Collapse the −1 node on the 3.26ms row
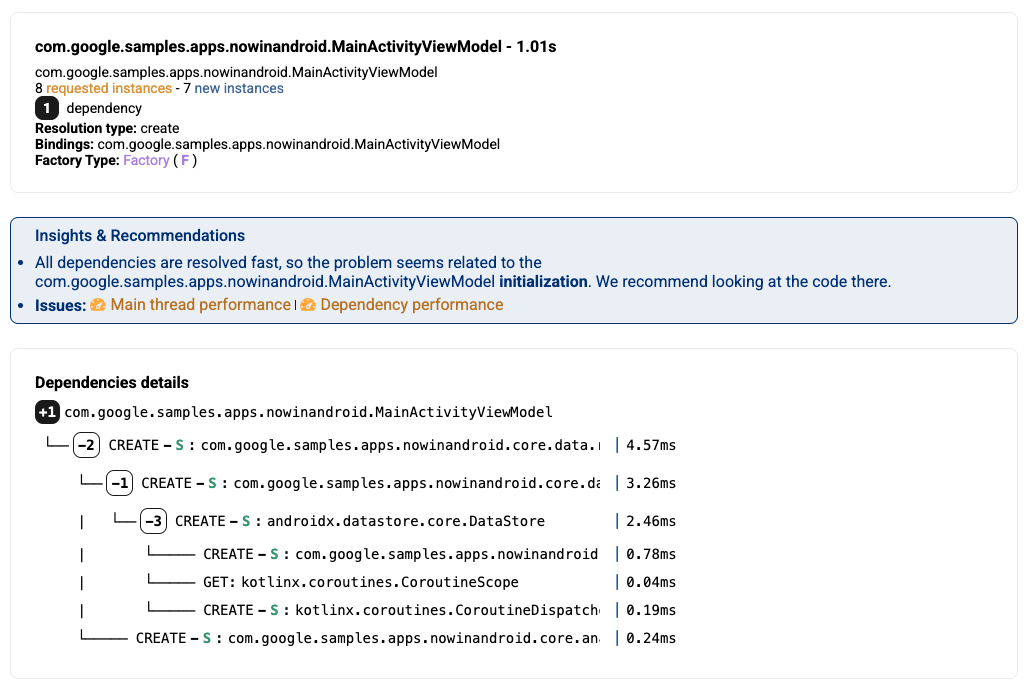 [x=119, y=483]
